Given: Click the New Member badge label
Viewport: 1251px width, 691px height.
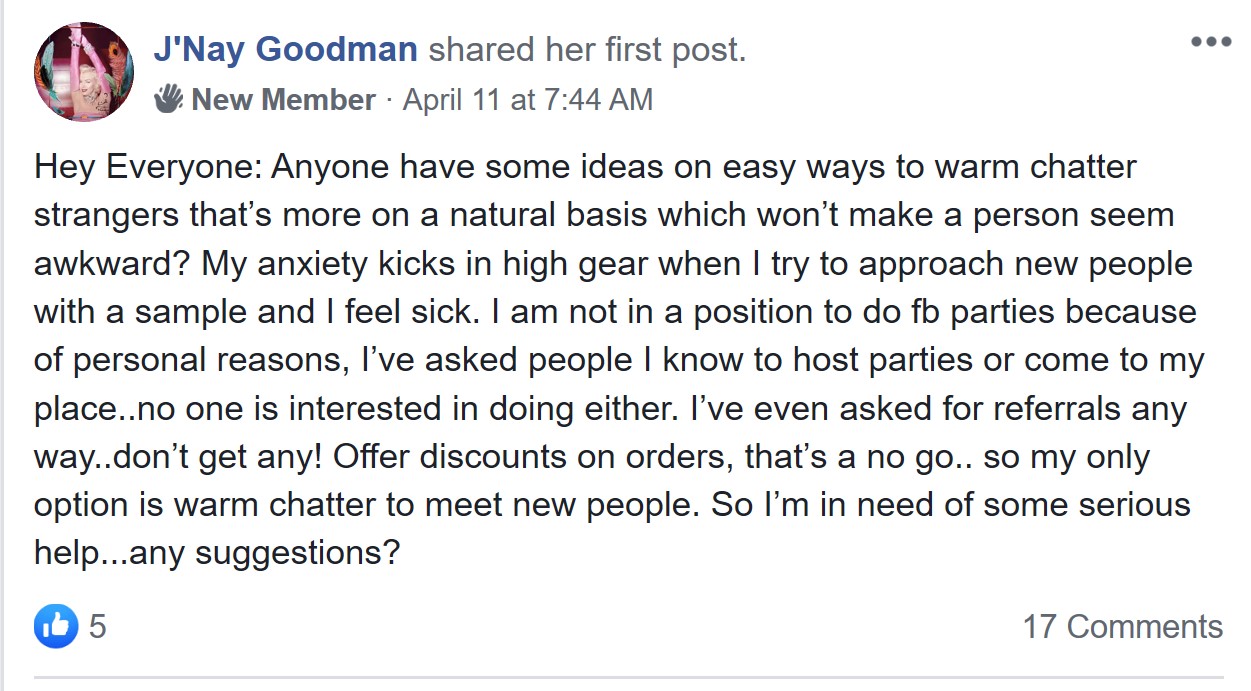Looking at the screenshot, I should (x=283, y=100).
